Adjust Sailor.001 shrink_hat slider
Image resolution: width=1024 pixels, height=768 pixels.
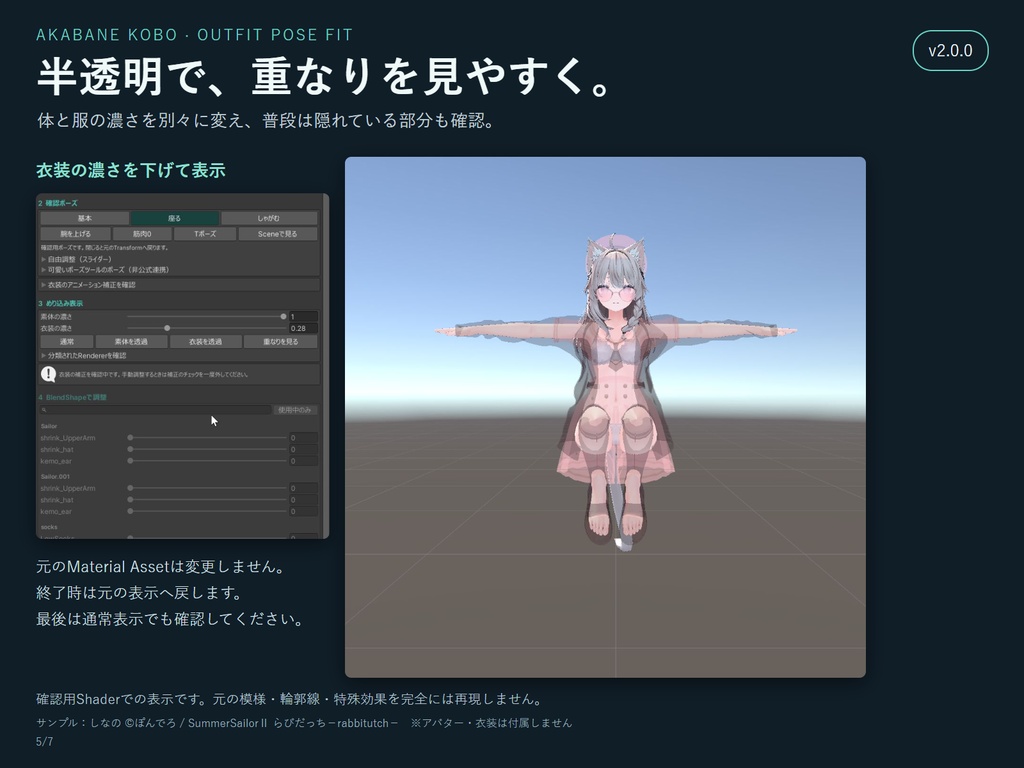pyautogui.click(x=208, y=500)
